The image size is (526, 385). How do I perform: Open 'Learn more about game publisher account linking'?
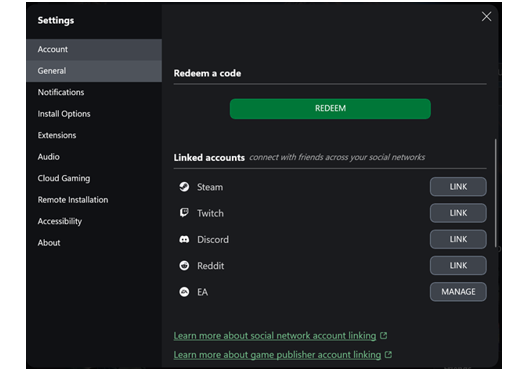tap(277, 355)
